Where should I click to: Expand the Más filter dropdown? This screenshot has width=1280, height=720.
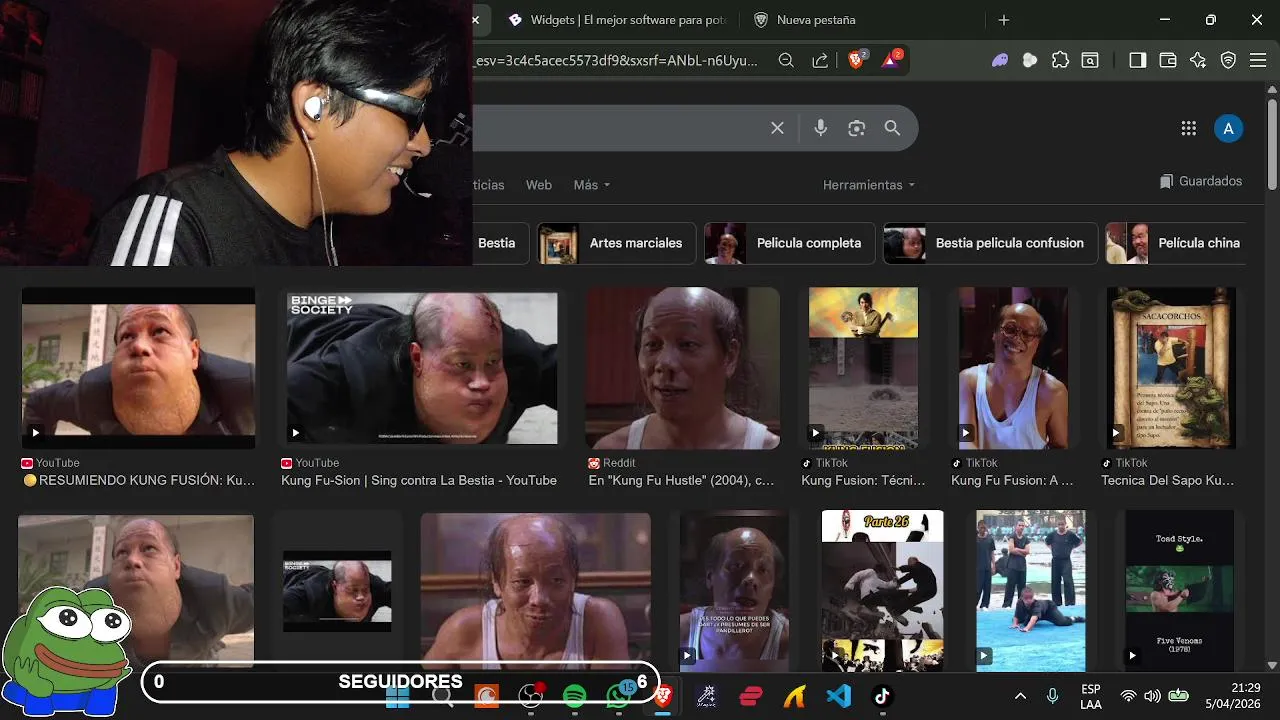[x=592, y=185]
